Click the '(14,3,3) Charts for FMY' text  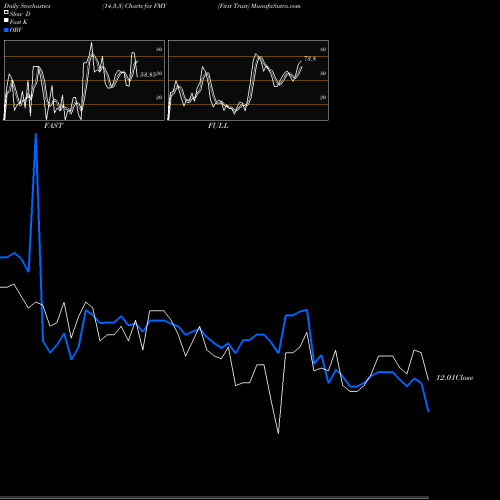pos(134,6)
